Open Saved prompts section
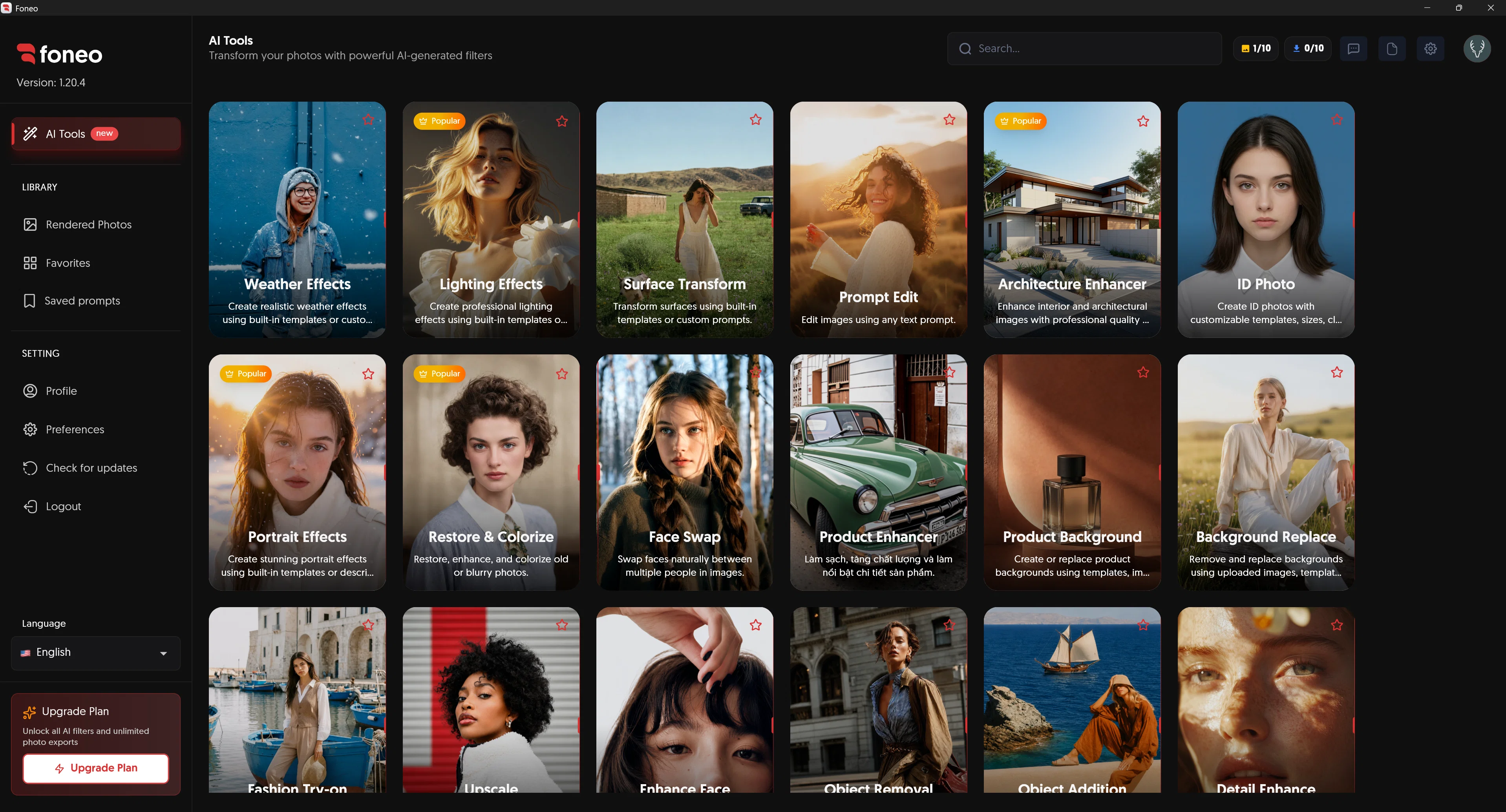 pos(96,301)
